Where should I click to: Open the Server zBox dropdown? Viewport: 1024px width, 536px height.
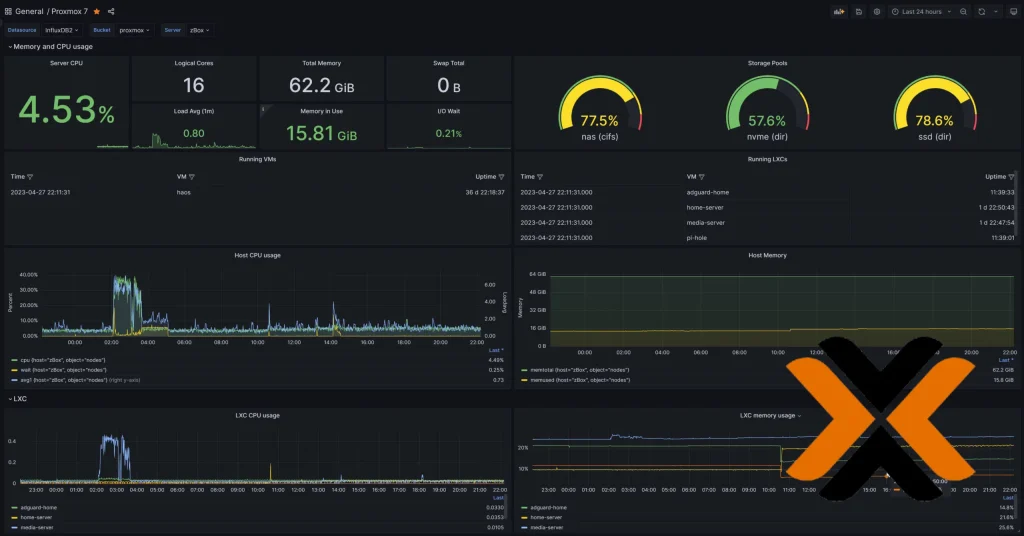point(200,30)
